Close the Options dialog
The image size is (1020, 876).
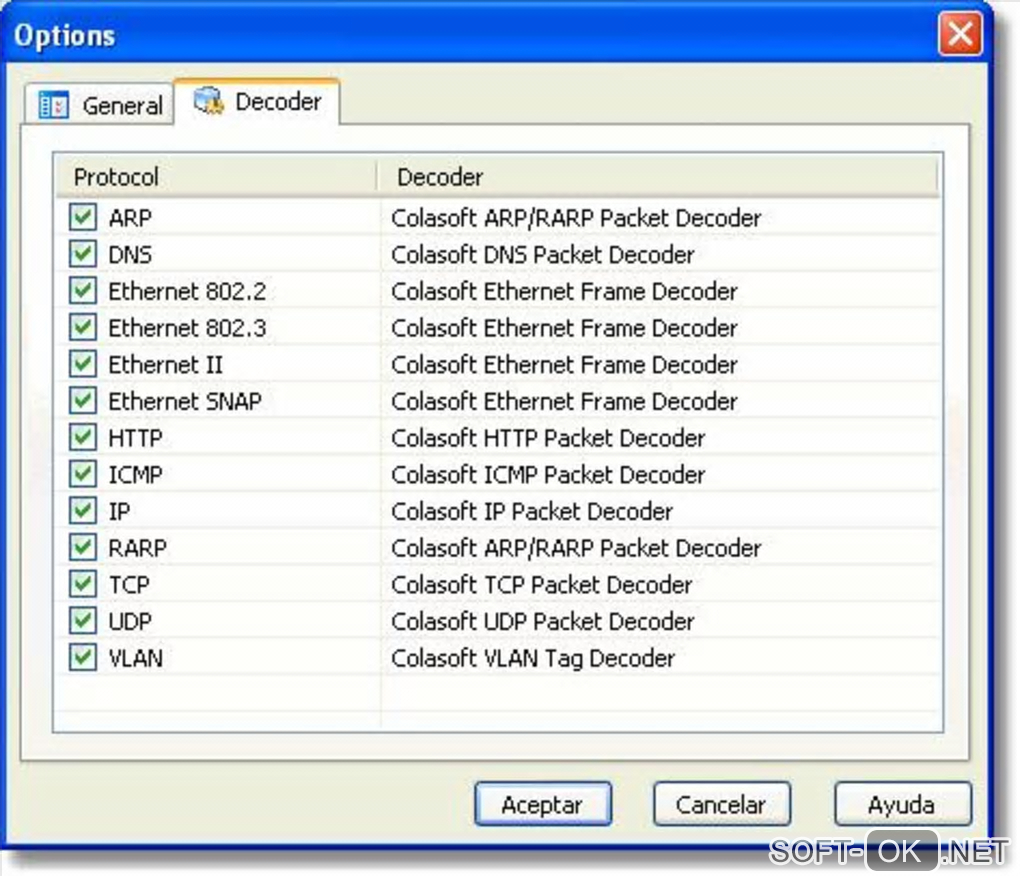(960, 34)
